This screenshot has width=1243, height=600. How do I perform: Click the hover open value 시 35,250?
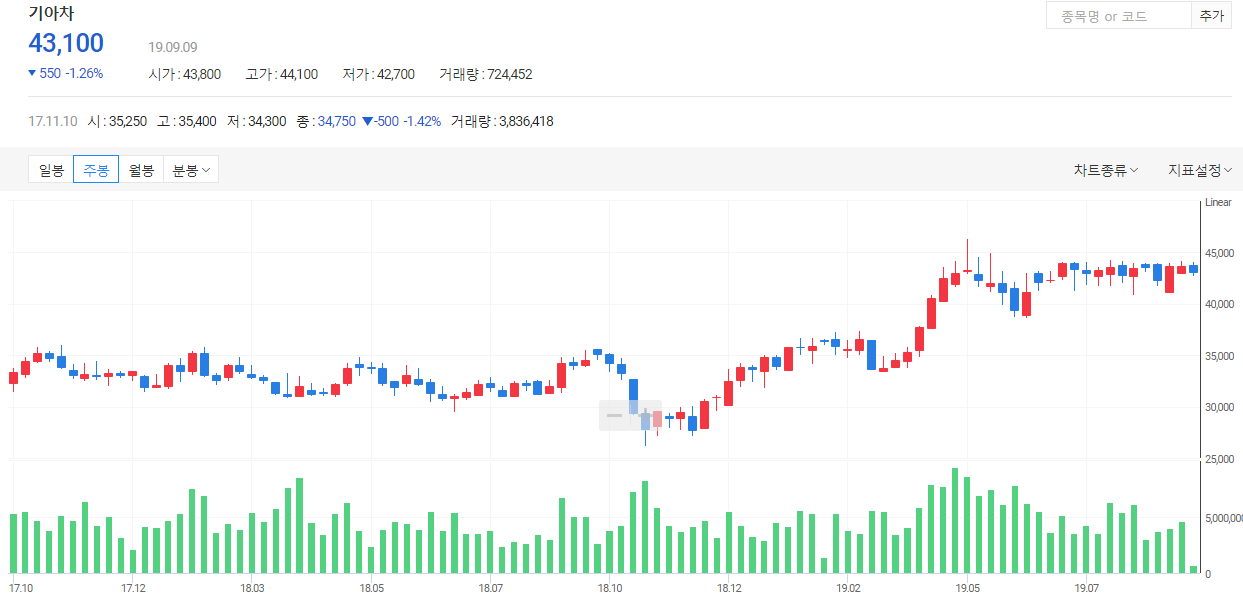(x=117, y=121)
